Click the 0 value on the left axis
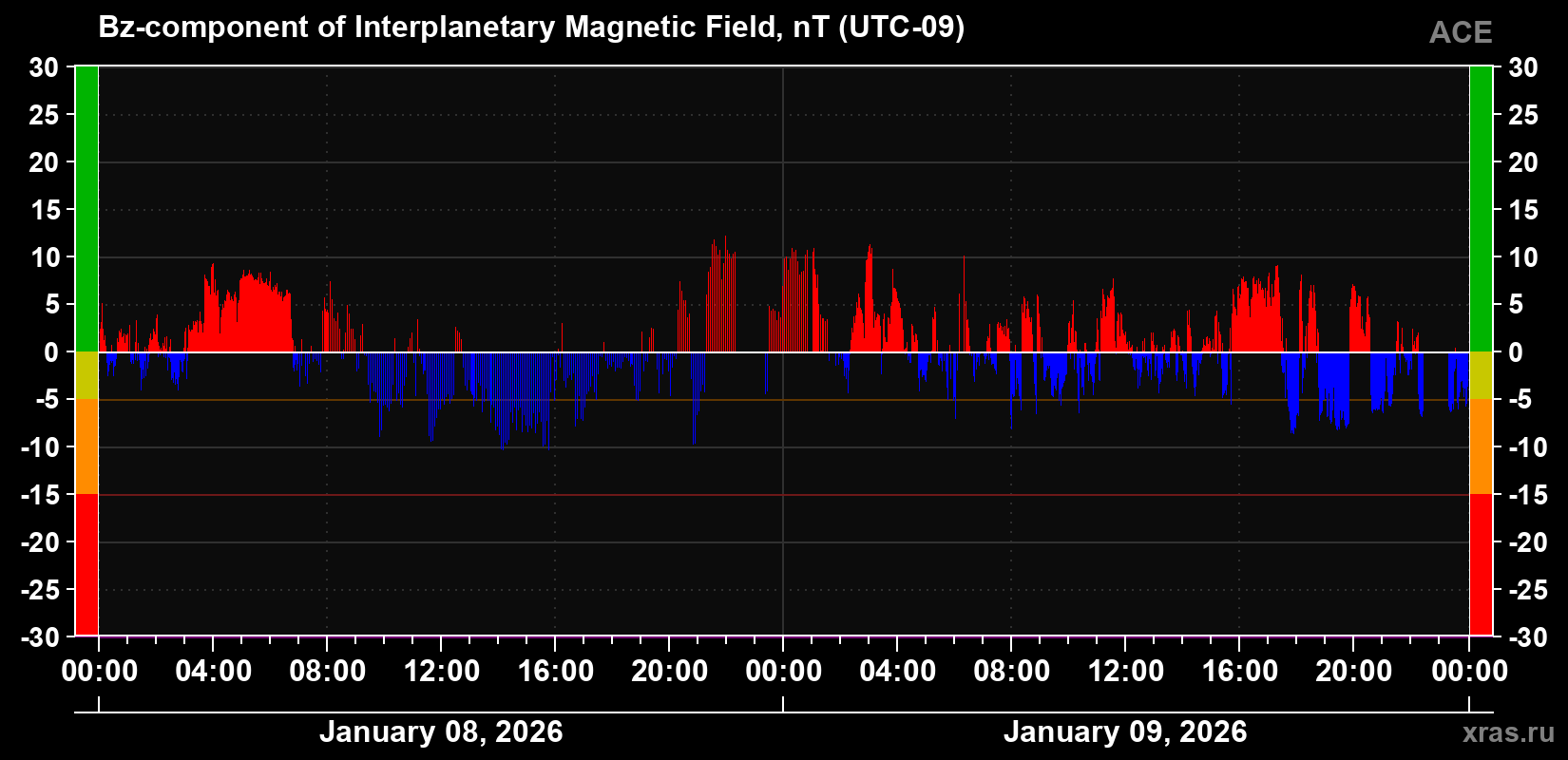1568x760 pixels. coord(51,352)
